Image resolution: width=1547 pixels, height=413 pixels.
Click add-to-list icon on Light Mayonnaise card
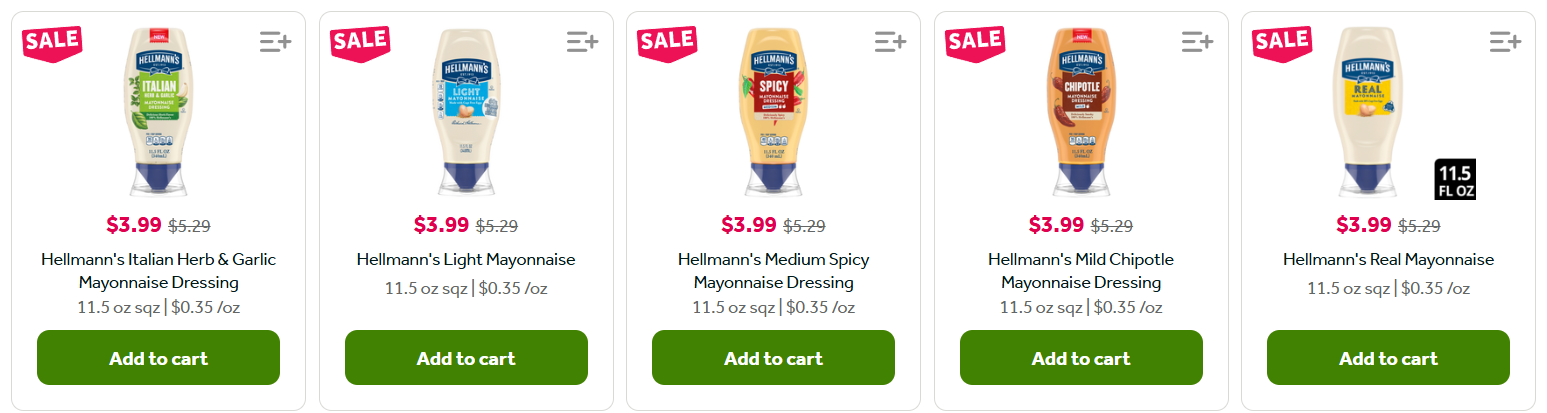(x=582, y=42)
